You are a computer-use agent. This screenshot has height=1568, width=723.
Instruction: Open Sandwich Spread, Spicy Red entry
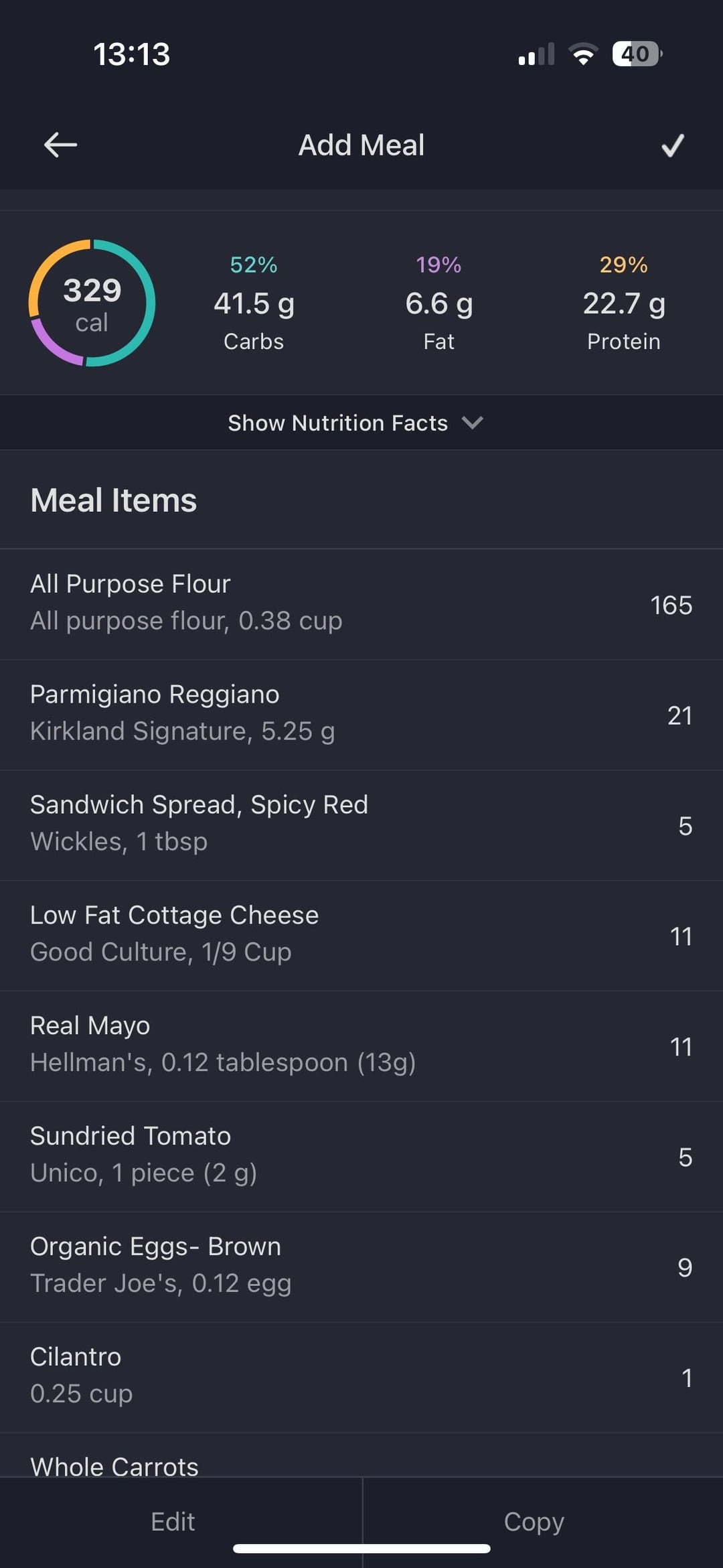tap(361, 824)
